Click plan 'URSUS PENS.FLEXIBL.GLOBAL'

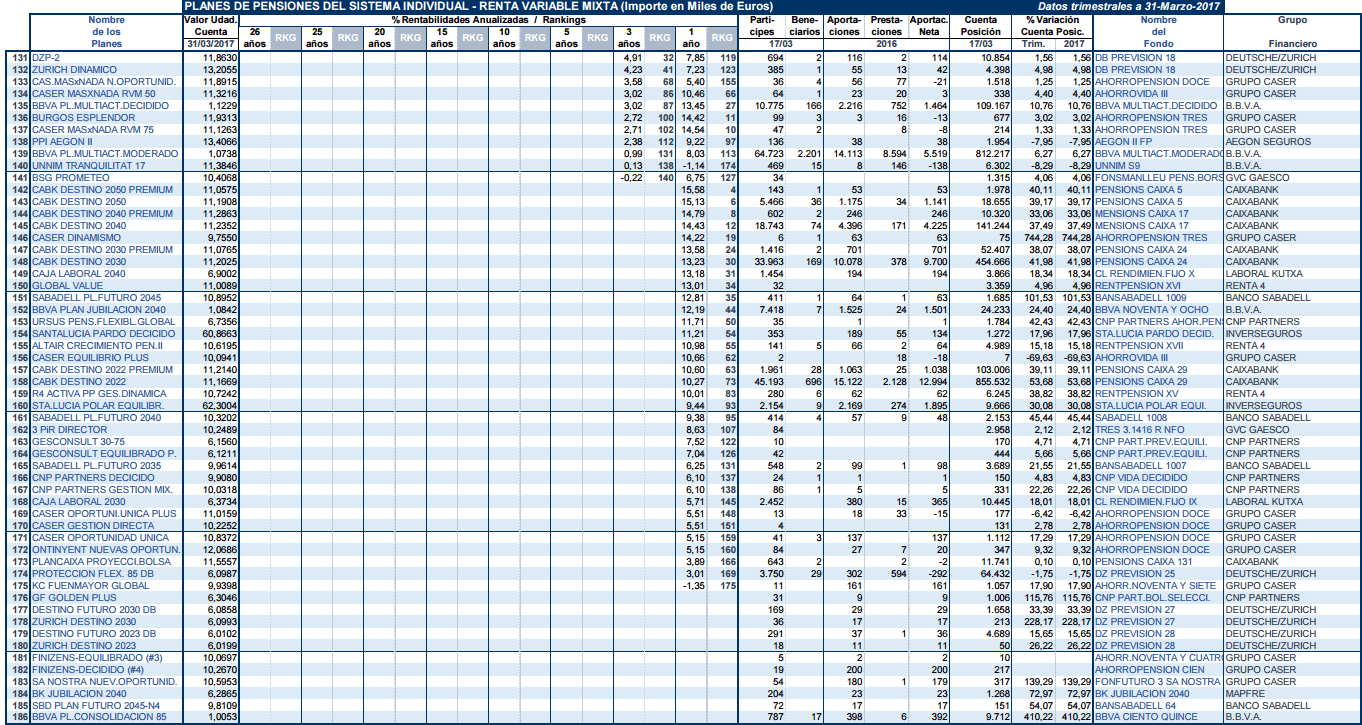point(103,322)
